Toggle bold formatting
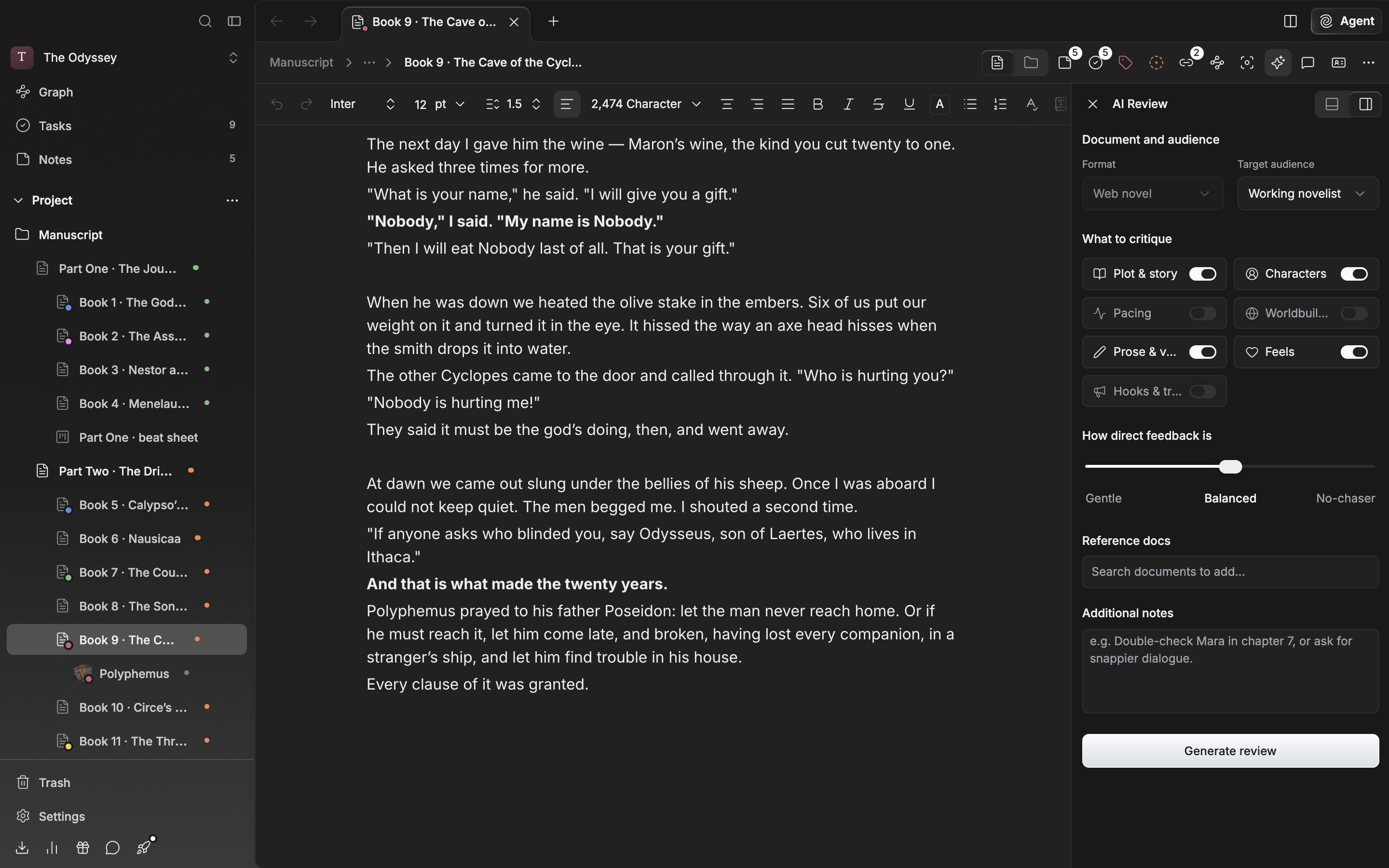 (x=818, y=104)
